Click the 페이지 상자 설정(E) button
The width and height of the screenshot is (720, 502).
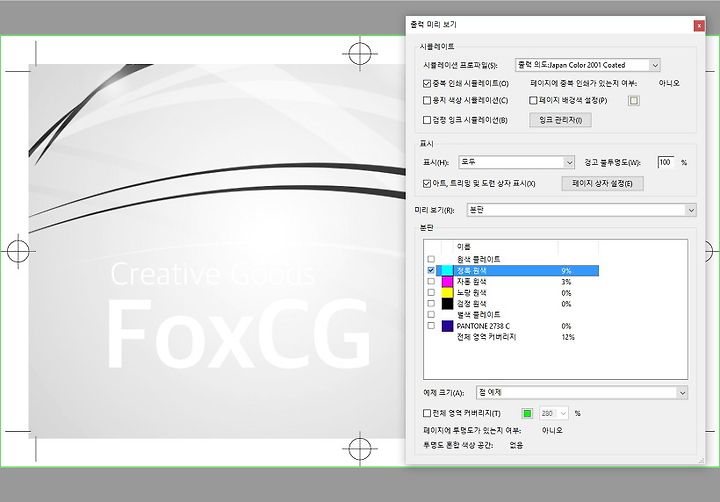[602, 184]
